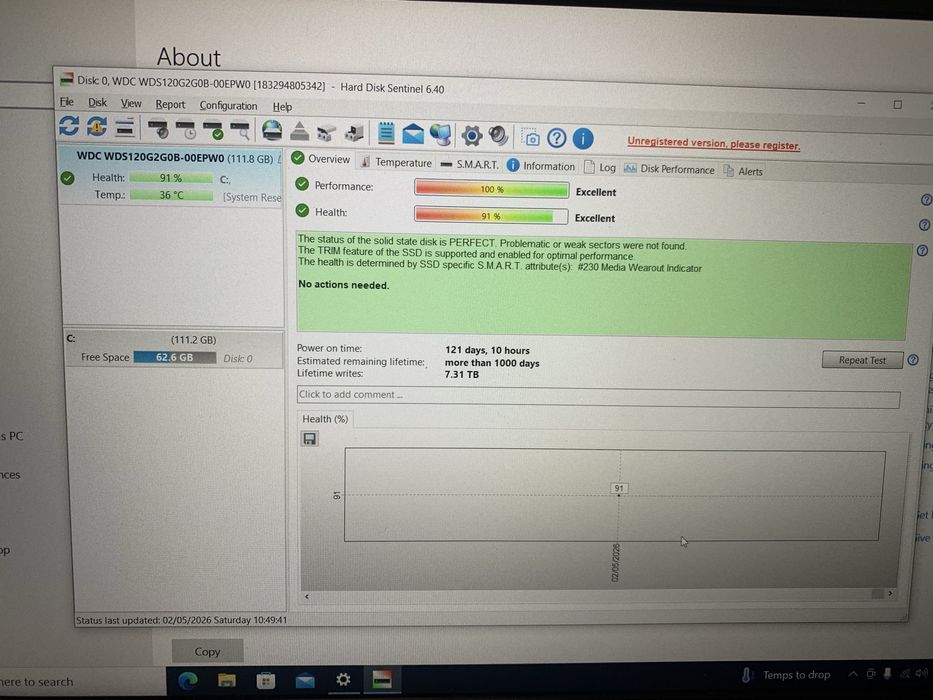Click the disk with clock icon
The image size is (933, 700).
click(x=186, y=129)
